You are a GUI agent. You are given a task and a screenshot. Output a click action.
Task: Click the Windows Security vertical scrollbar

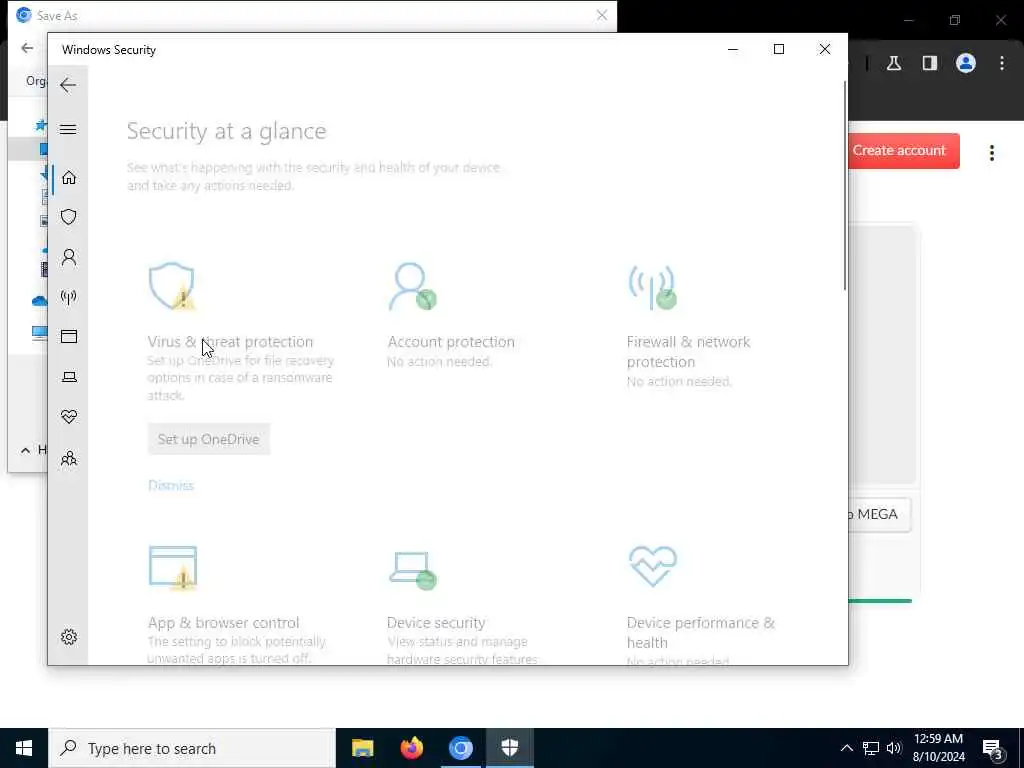coord(844,186)
